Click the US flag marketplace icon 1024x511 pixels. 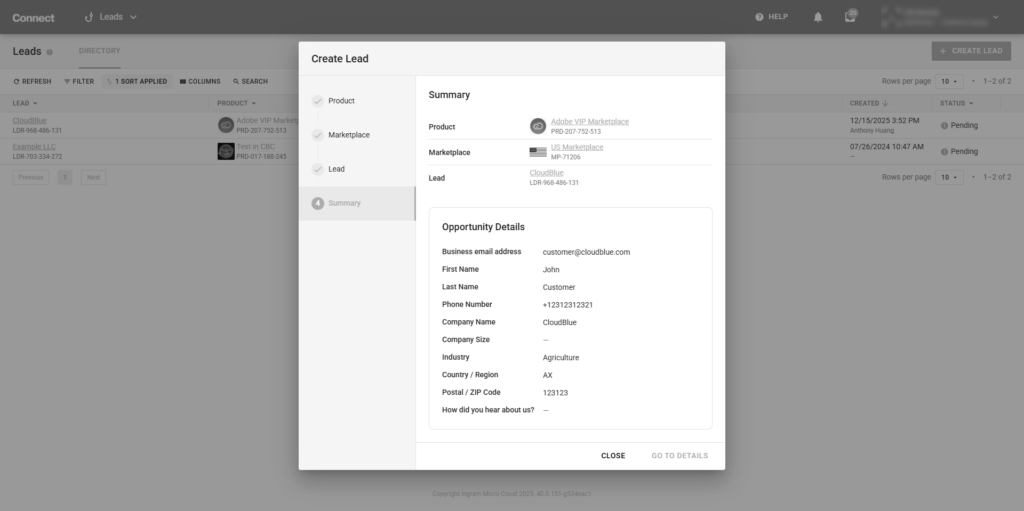pyautogui.click(x=538, y=152)
